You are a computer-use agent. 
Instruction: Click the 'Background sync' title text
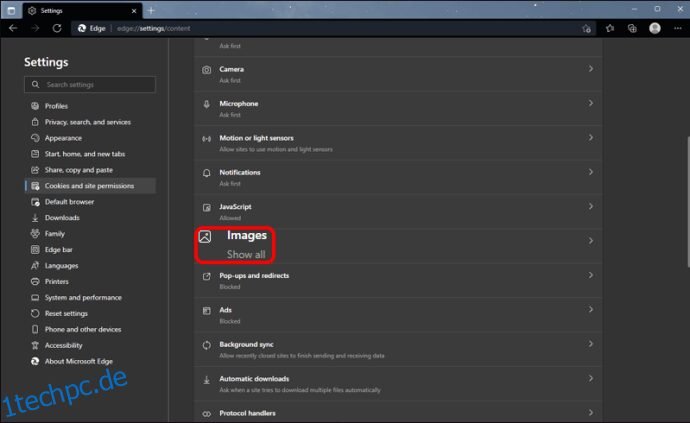[246, 344]
